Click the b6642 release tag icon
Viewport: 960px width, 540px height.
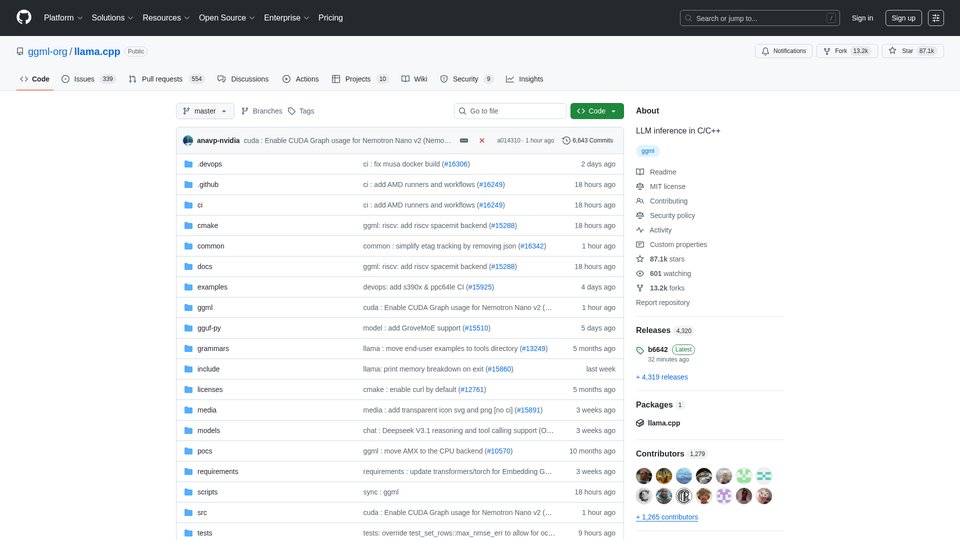tap(641, 350)
